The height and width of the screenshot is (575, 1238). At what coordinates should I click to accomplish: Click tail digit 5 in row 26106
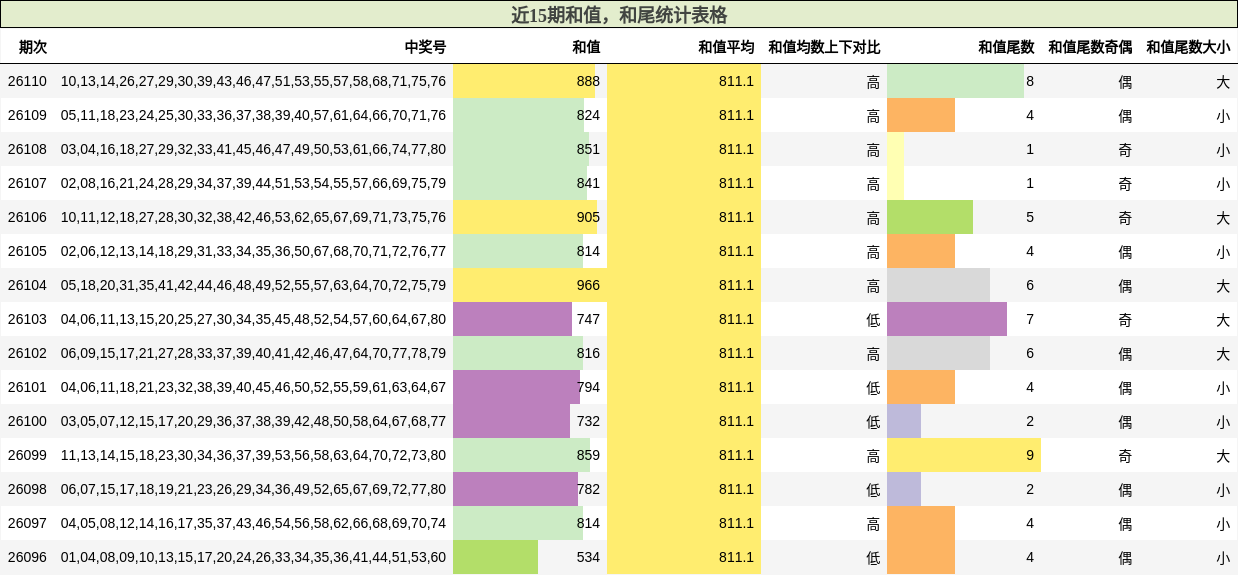pos(1030,217)
